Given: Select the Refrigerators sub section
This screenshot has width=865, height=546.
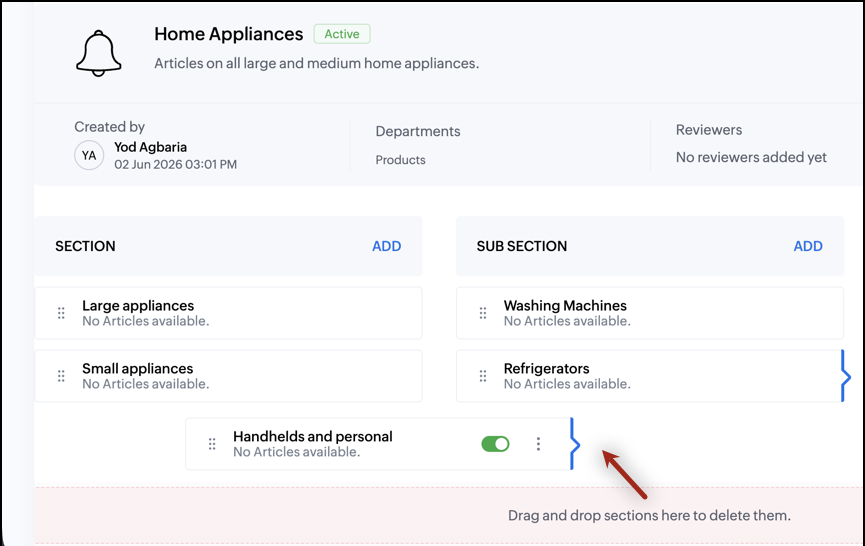Looking at the screenshot, I should pyautogui.click(x=650, y=376).
